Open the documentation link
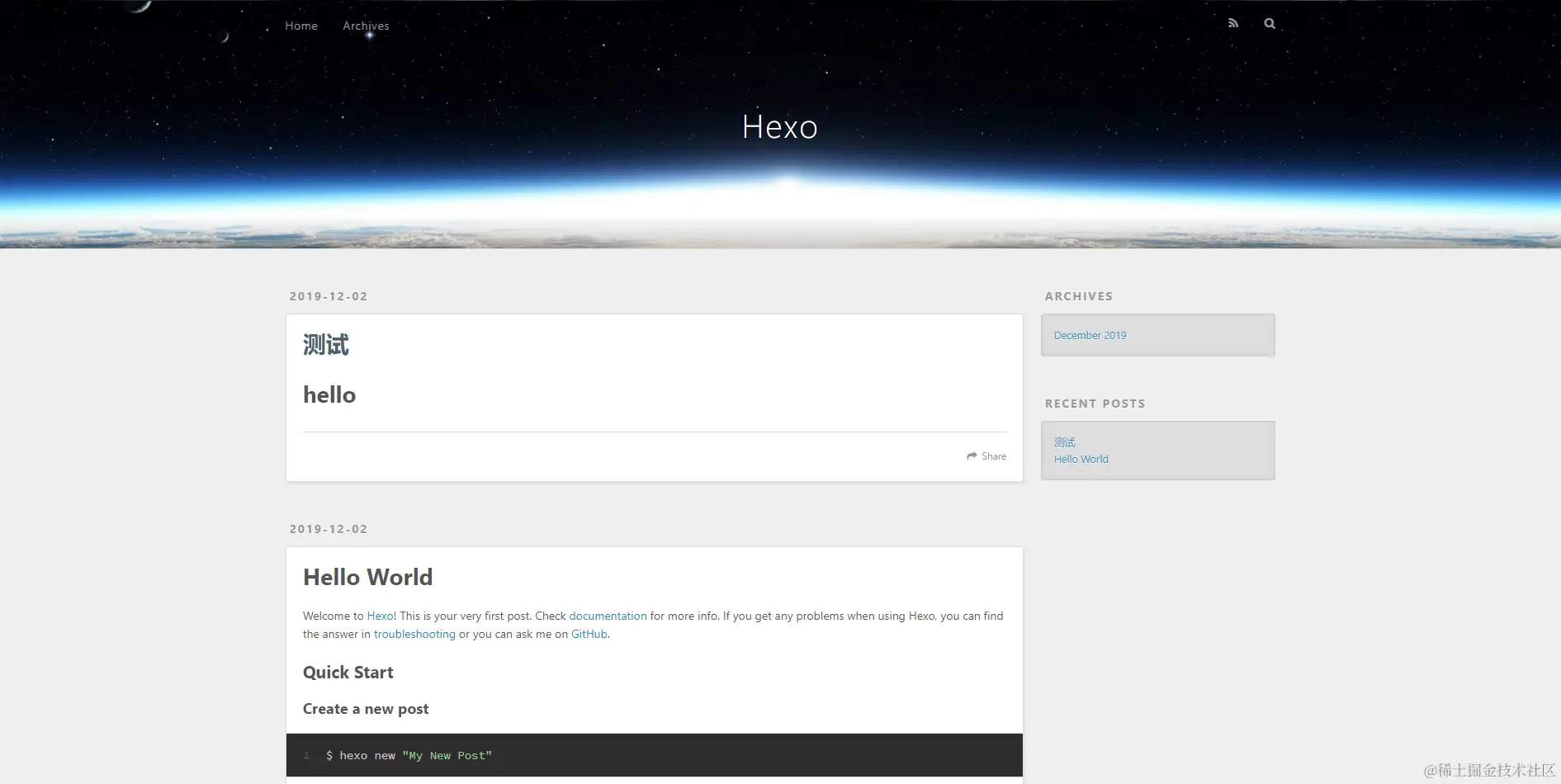Image resolution: width=1561 pixels, height=784 pixels. pos(608,616)
